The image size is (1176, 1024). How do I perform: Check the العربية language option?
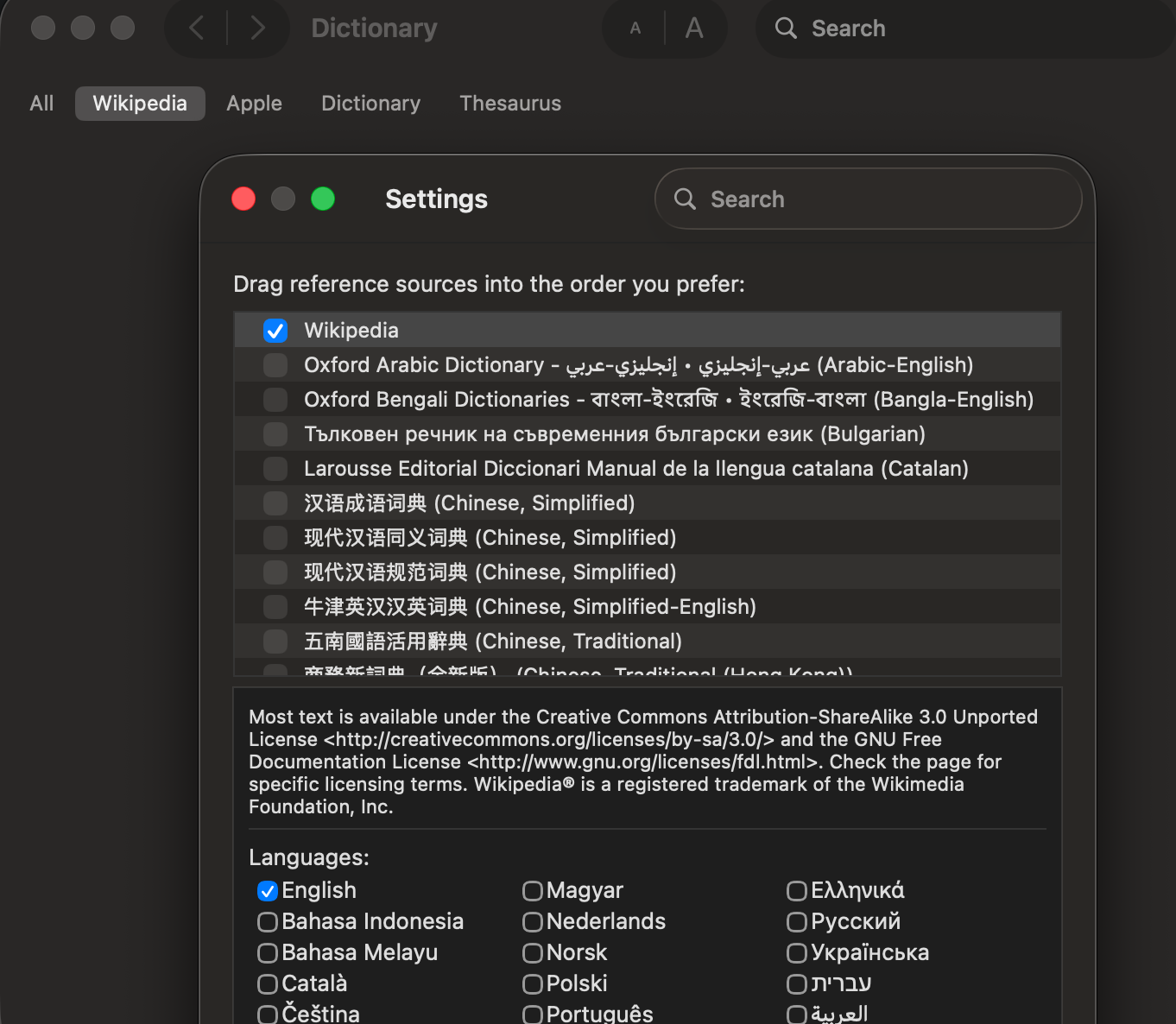(797, 1015)
